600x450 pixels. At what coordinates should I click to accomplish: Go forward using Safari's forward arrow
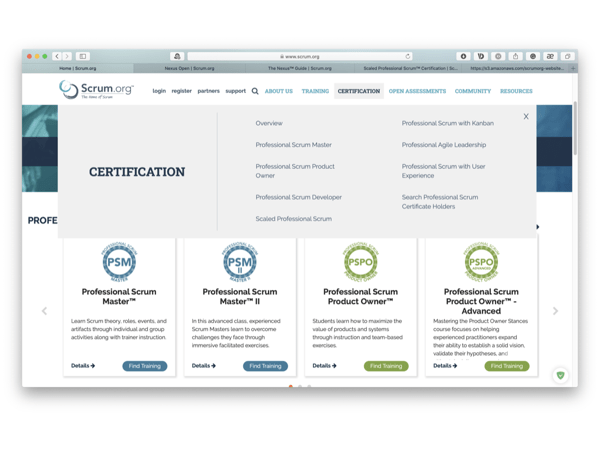(x=67, y=56)
